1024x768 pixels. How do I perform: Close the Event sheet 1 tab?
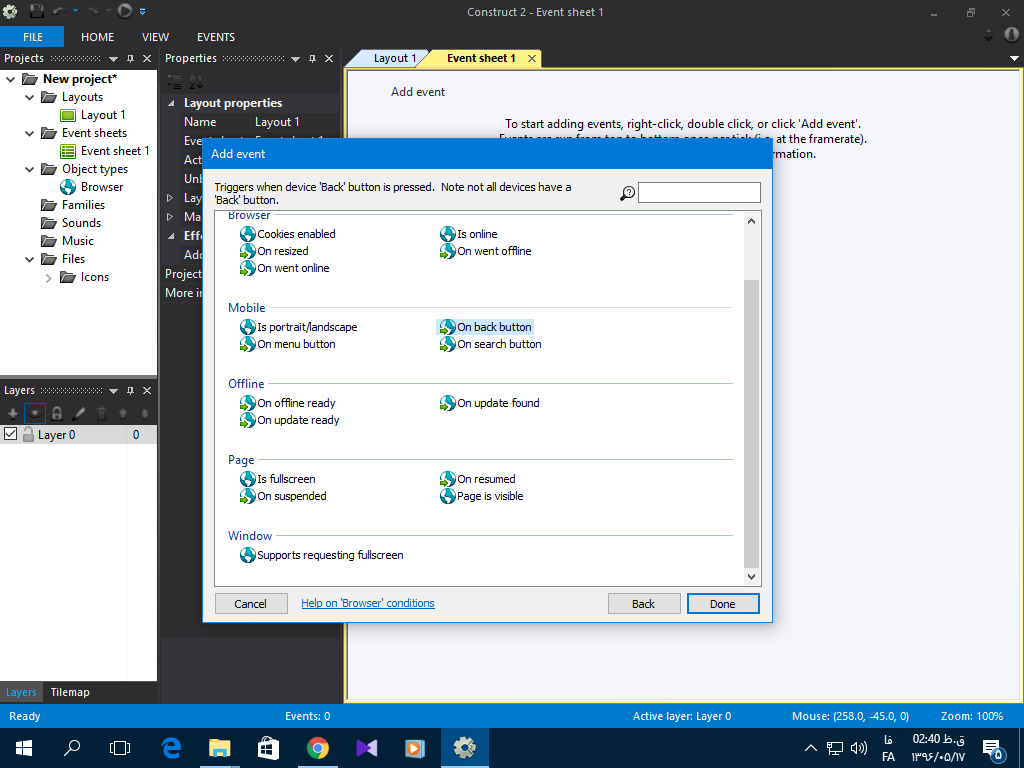532,58
